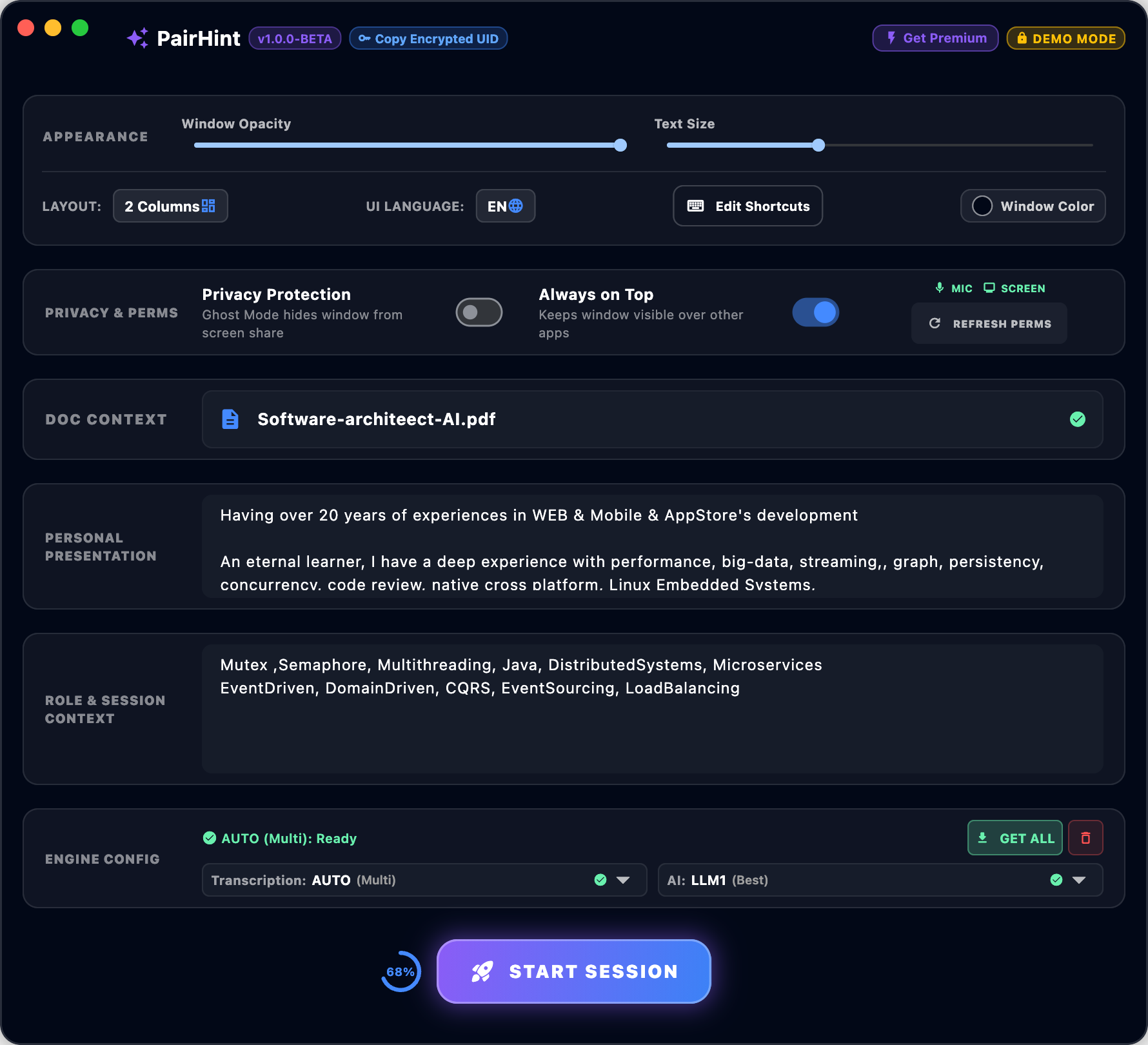Image resolution: width=1148 pixels, height=1045 pixels.
Task: Click the green check next to AUTO (Multi): Ready
Action: [210, 838]
